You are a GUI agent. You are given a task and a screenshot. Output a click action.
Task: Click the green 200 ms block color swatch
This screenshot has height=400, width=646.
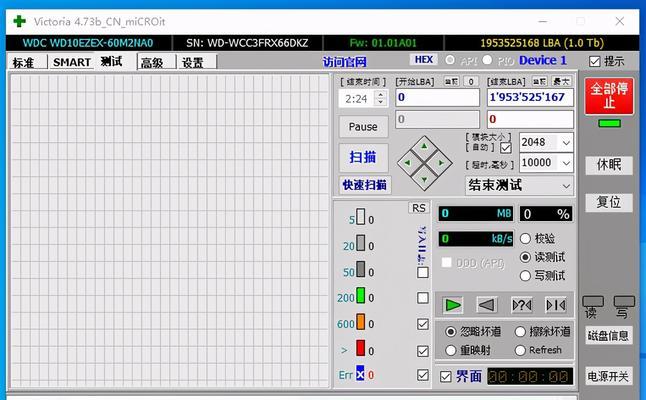tap(361, 297)
